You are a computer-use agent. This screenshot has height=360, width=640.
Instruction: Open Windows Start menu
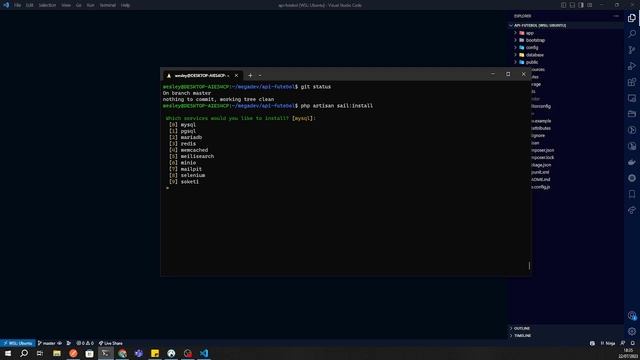pyautogui.click(x=8, y=353)
